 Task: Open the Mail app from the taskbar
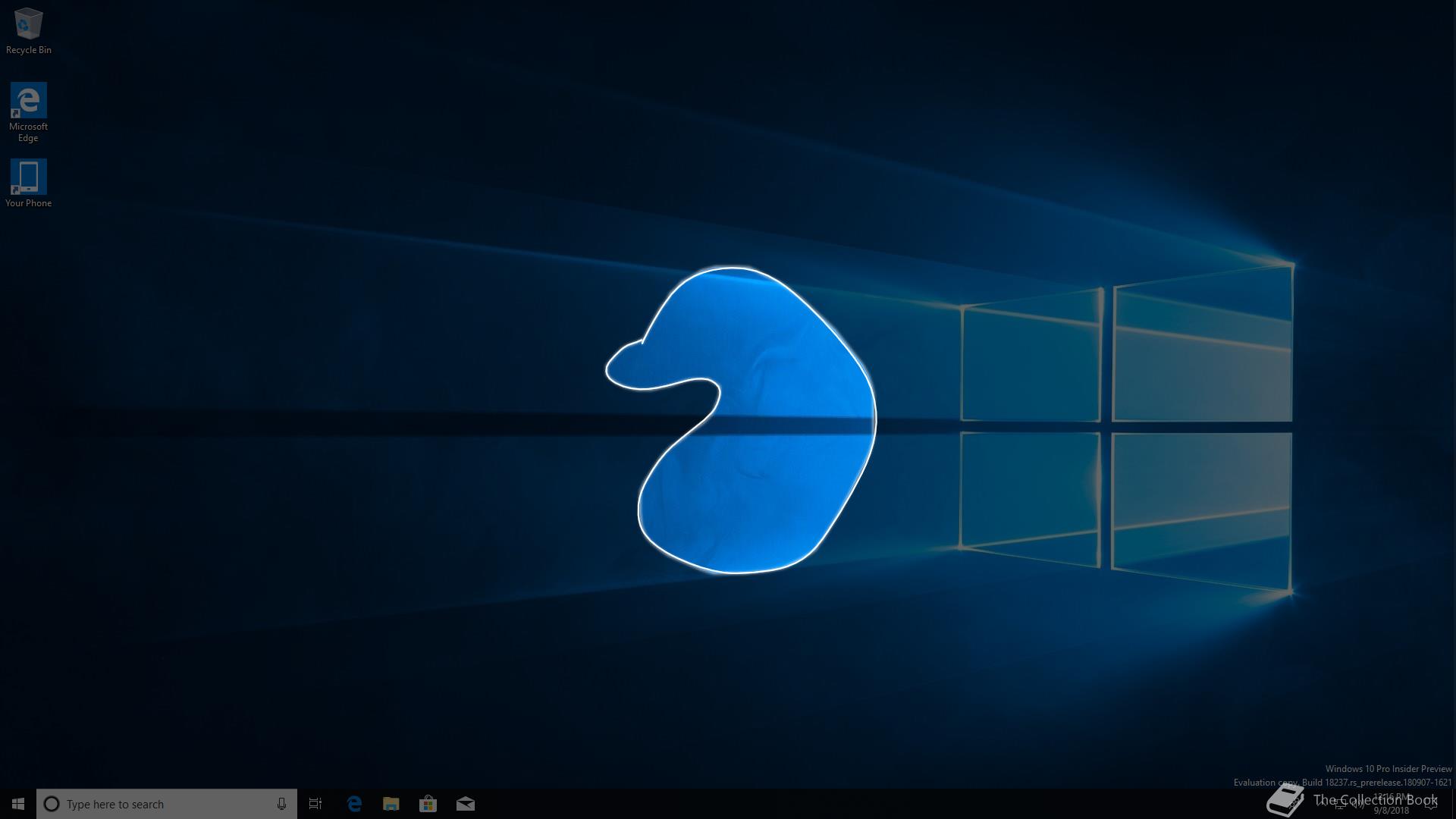[465, 804]
